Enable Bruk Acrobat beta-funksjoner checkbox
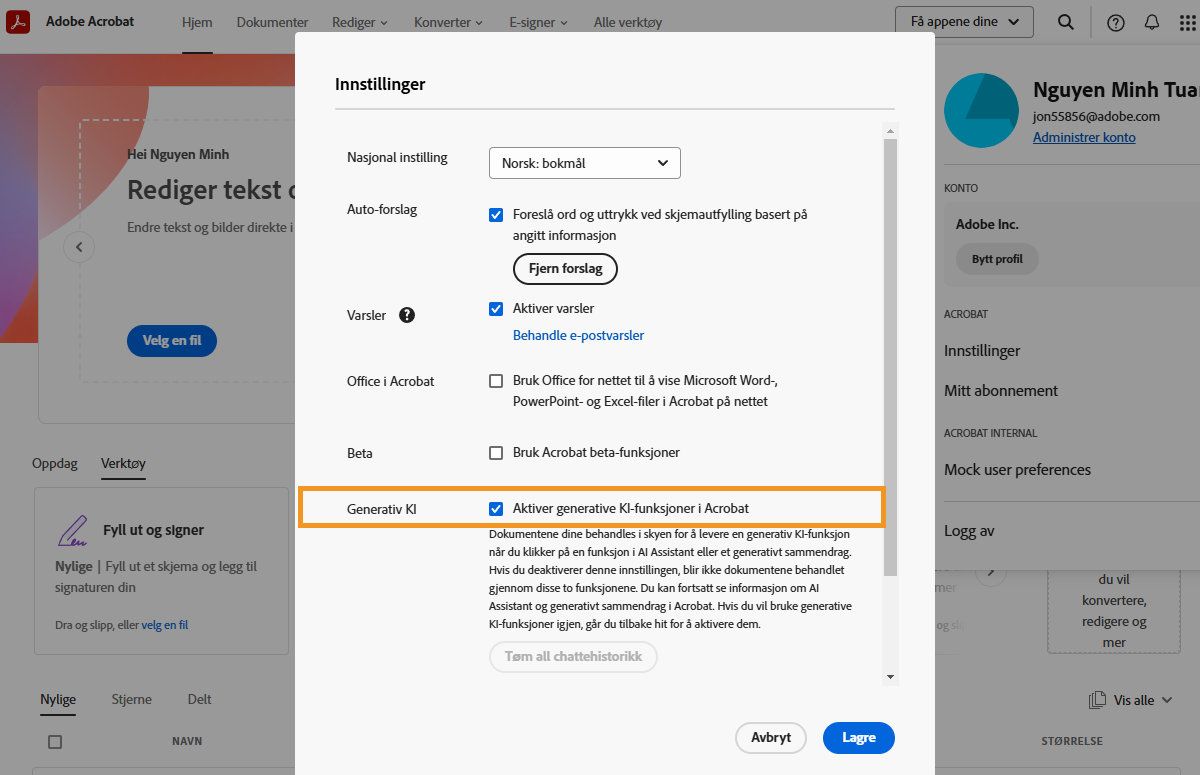The width and height of the screenshot is (1200, 775). 496,452
